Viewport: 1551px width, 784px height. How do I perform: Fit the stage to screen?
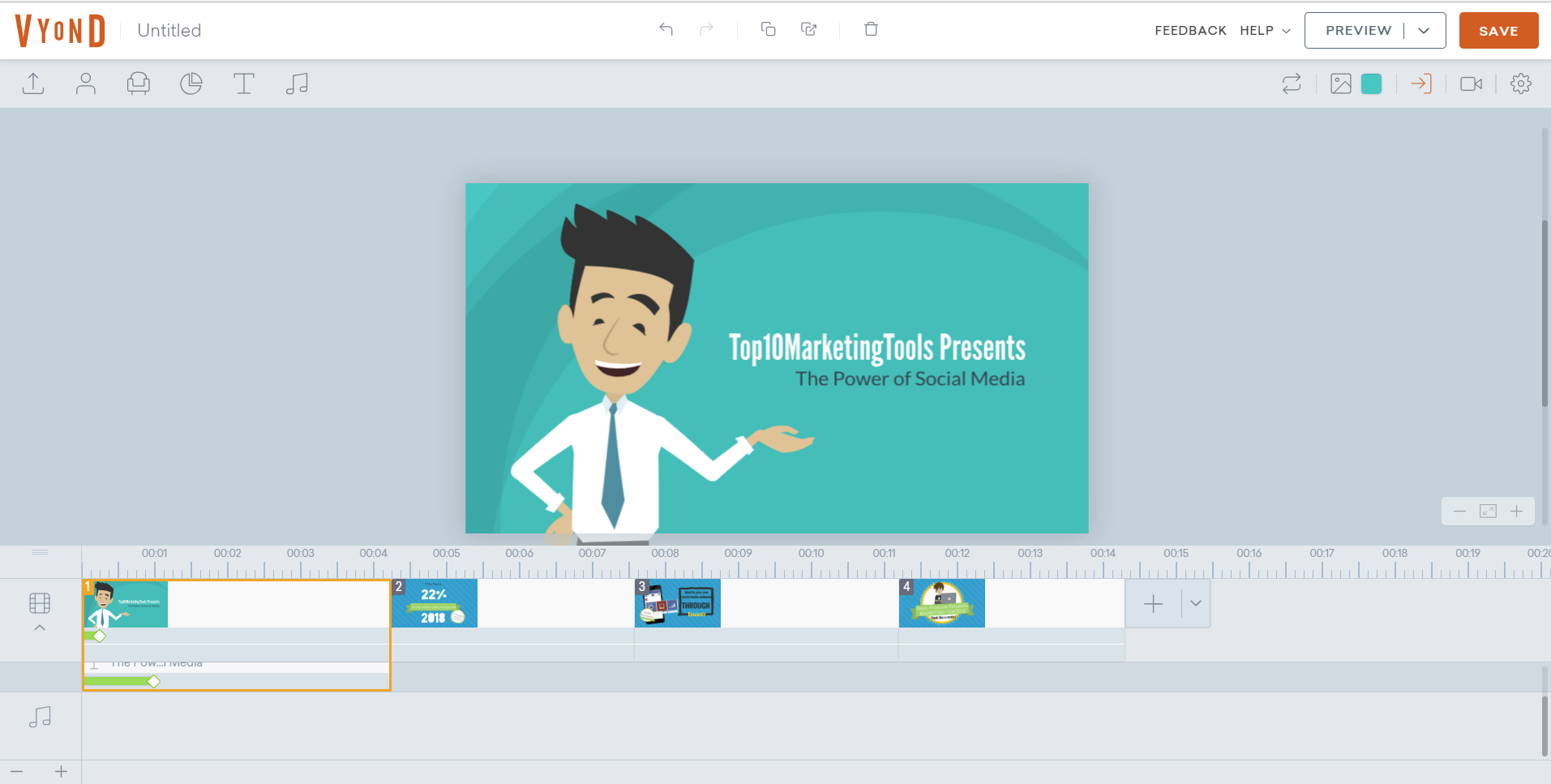coord(1488,512)
